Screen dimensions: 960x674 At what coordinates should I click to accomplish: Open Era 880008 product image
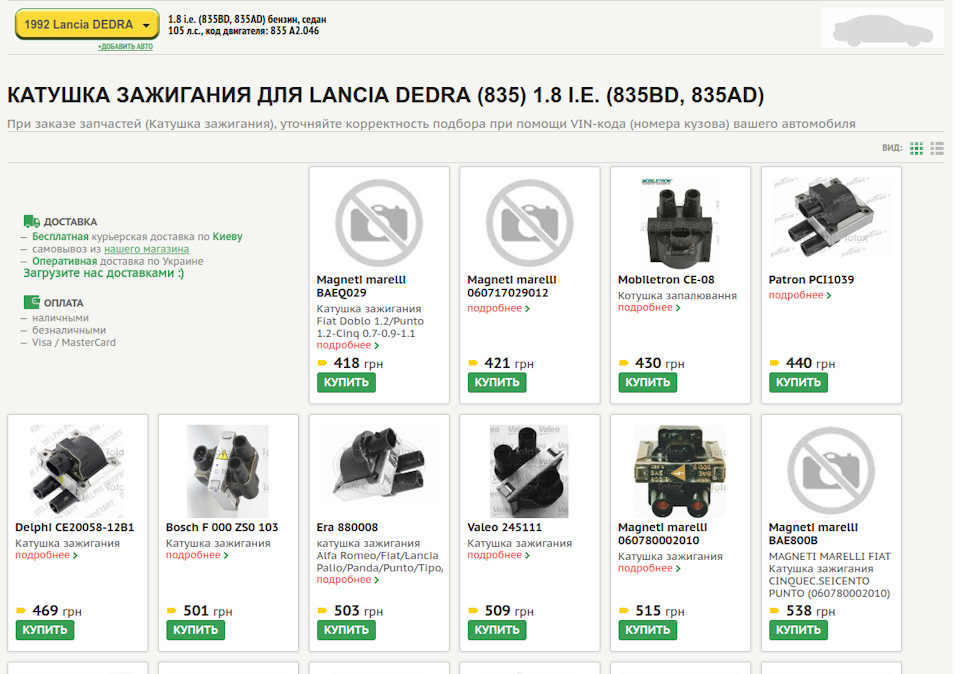[x=379, y=465]
